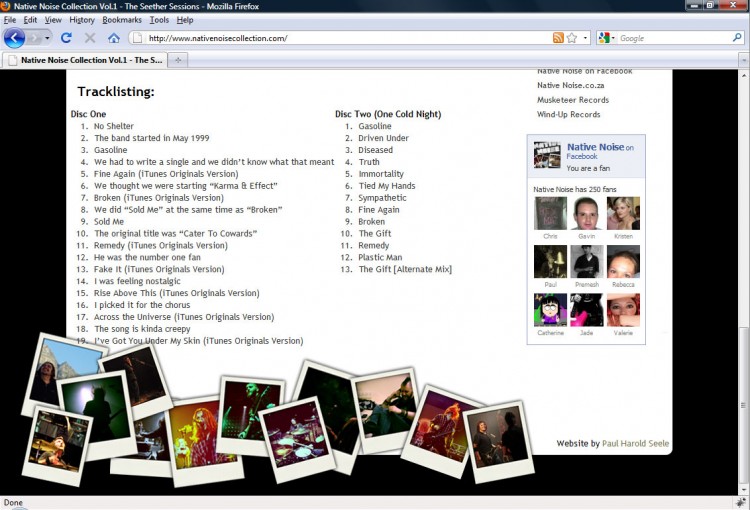Click "Plastic Man" track text
750x510 pixels.
(380, 257)
